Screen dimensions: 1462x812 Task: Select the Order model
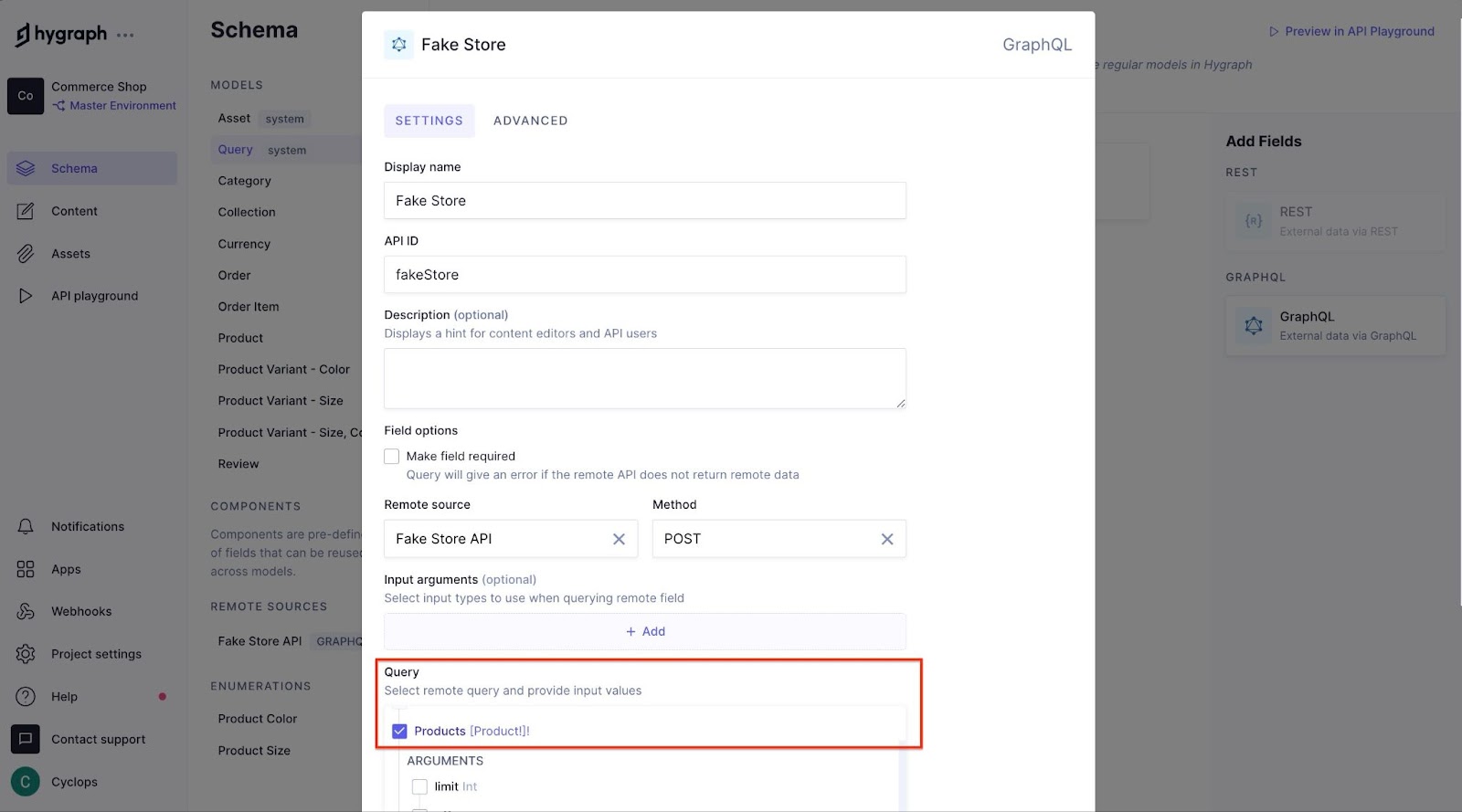pyautogui.click(x=234, y=275)
